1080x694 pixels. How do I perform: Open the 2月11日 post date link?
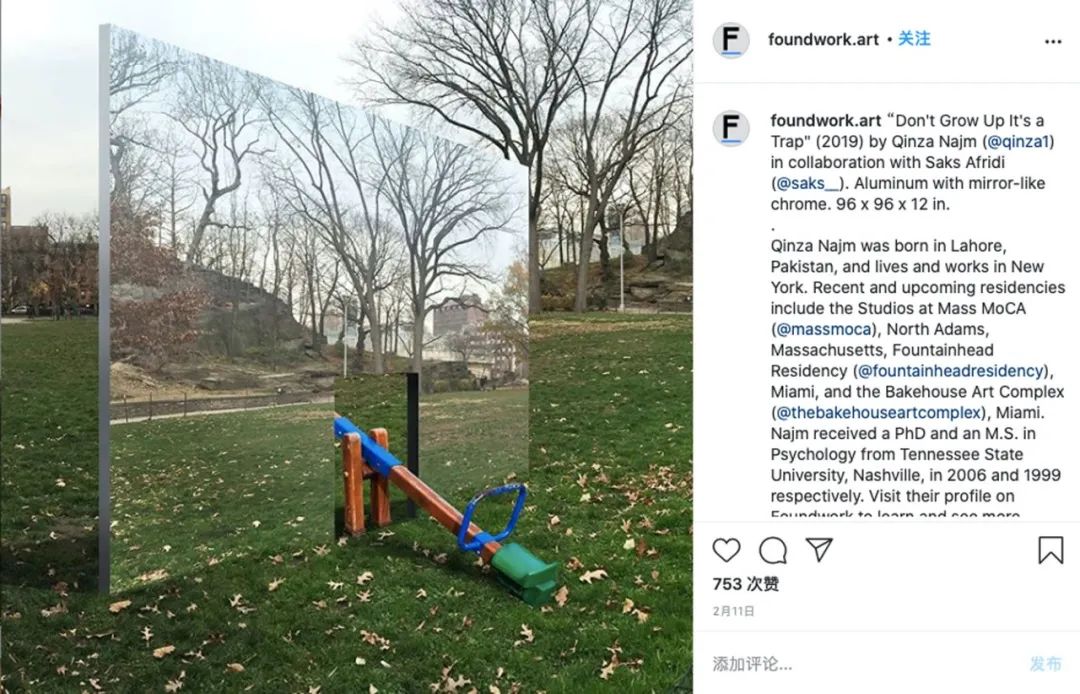point(734,611)
